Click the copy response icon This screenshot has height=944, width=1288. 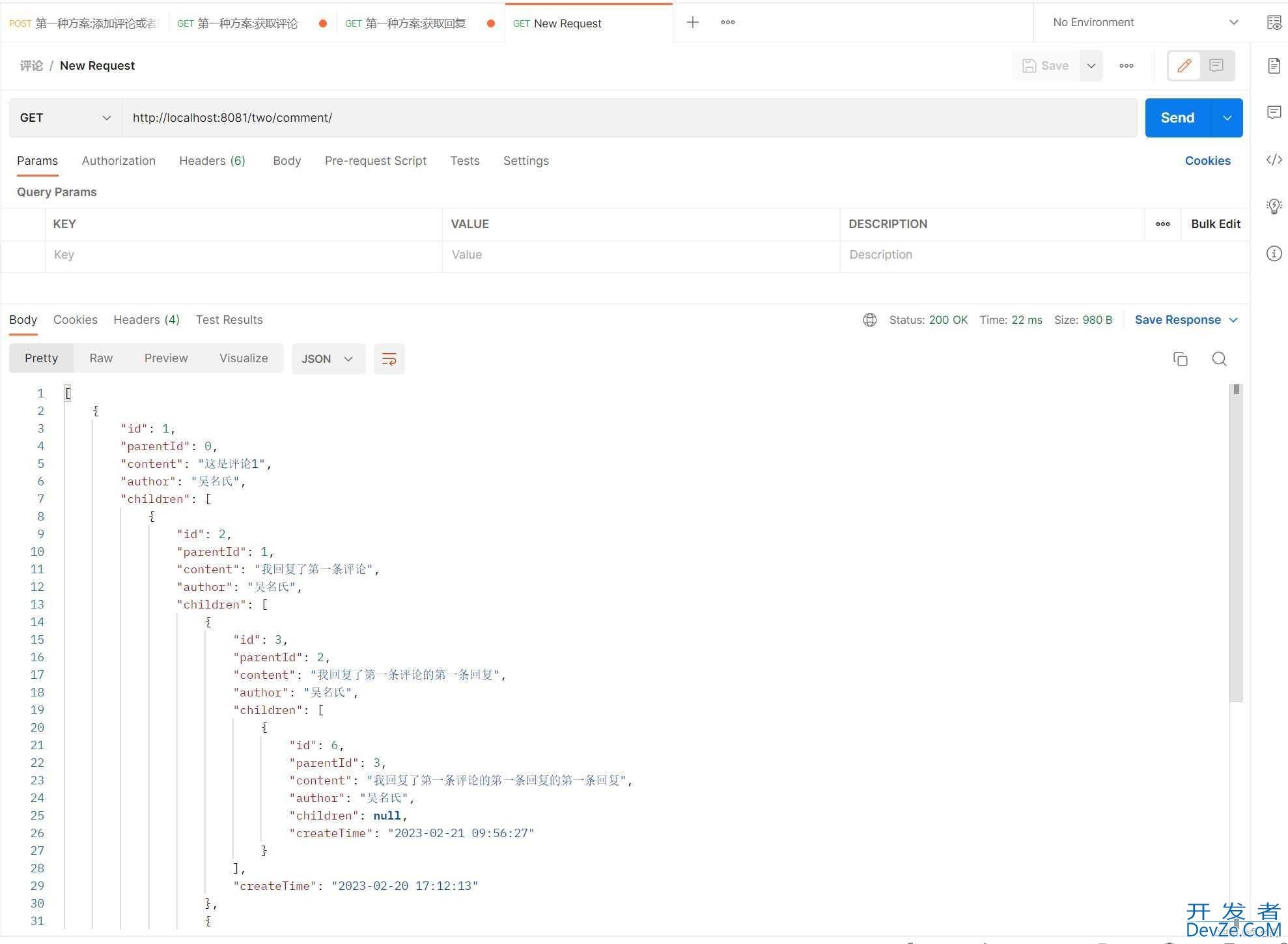1179,359
